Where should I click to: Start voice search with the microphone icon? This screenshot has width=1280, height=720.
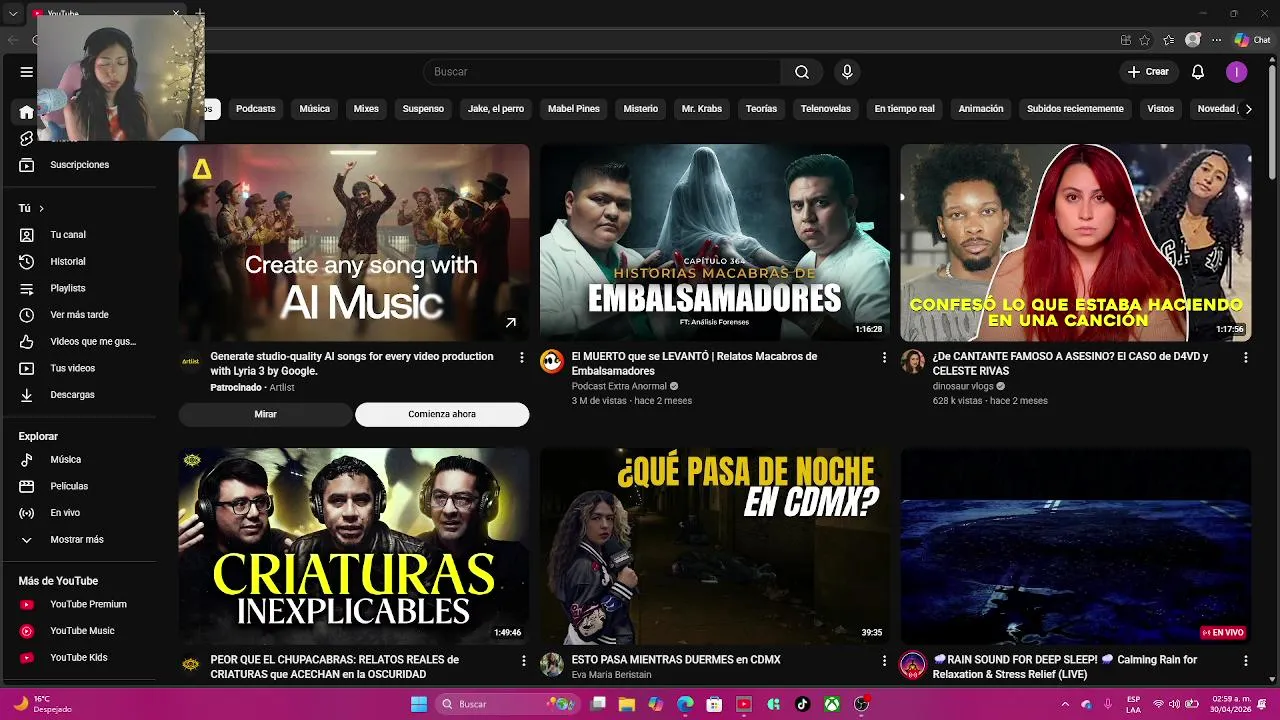(847, 72)
